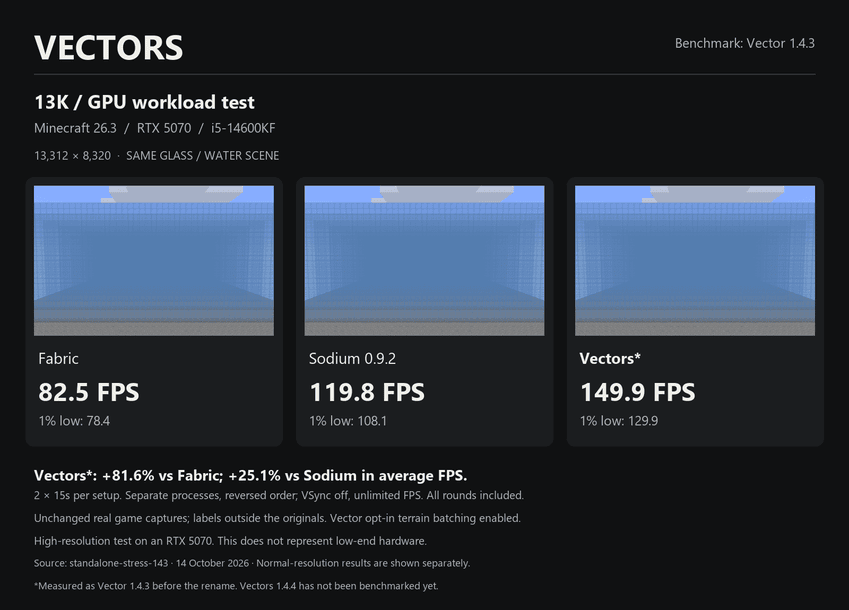Click the "Unchanged real game captures" note
This screenshot has width=849, height=610.
tap(277, 519)
